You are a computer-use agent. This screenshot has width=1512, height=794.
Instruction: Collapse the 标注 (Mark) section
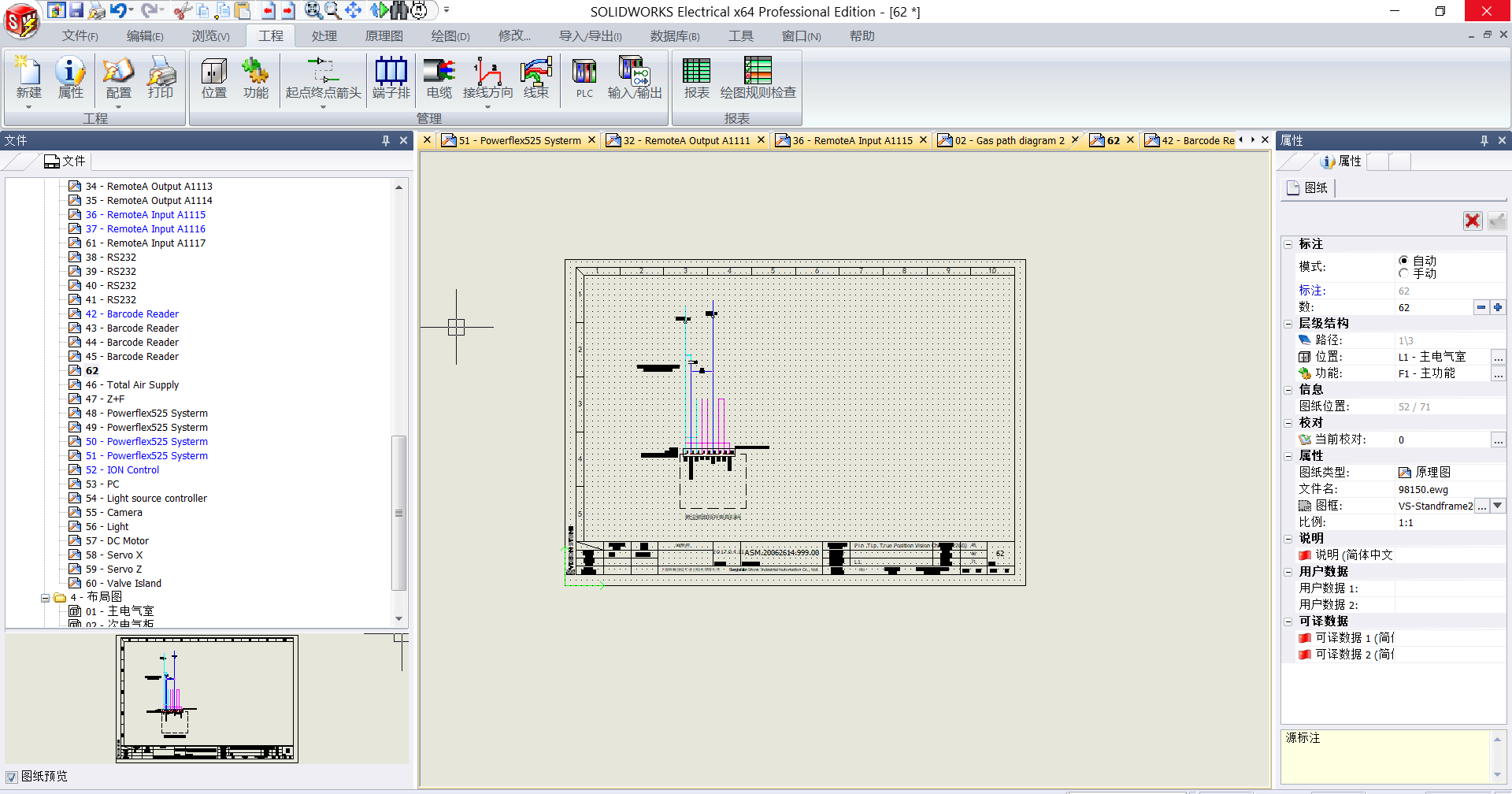click(x=1288, y=244)
